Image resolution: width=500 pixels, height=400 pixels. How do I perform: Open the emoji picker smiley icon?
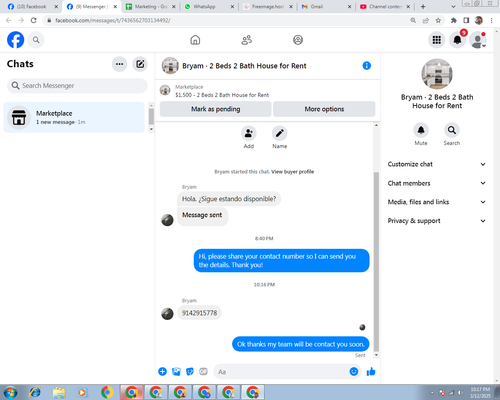tap(354, 371)
